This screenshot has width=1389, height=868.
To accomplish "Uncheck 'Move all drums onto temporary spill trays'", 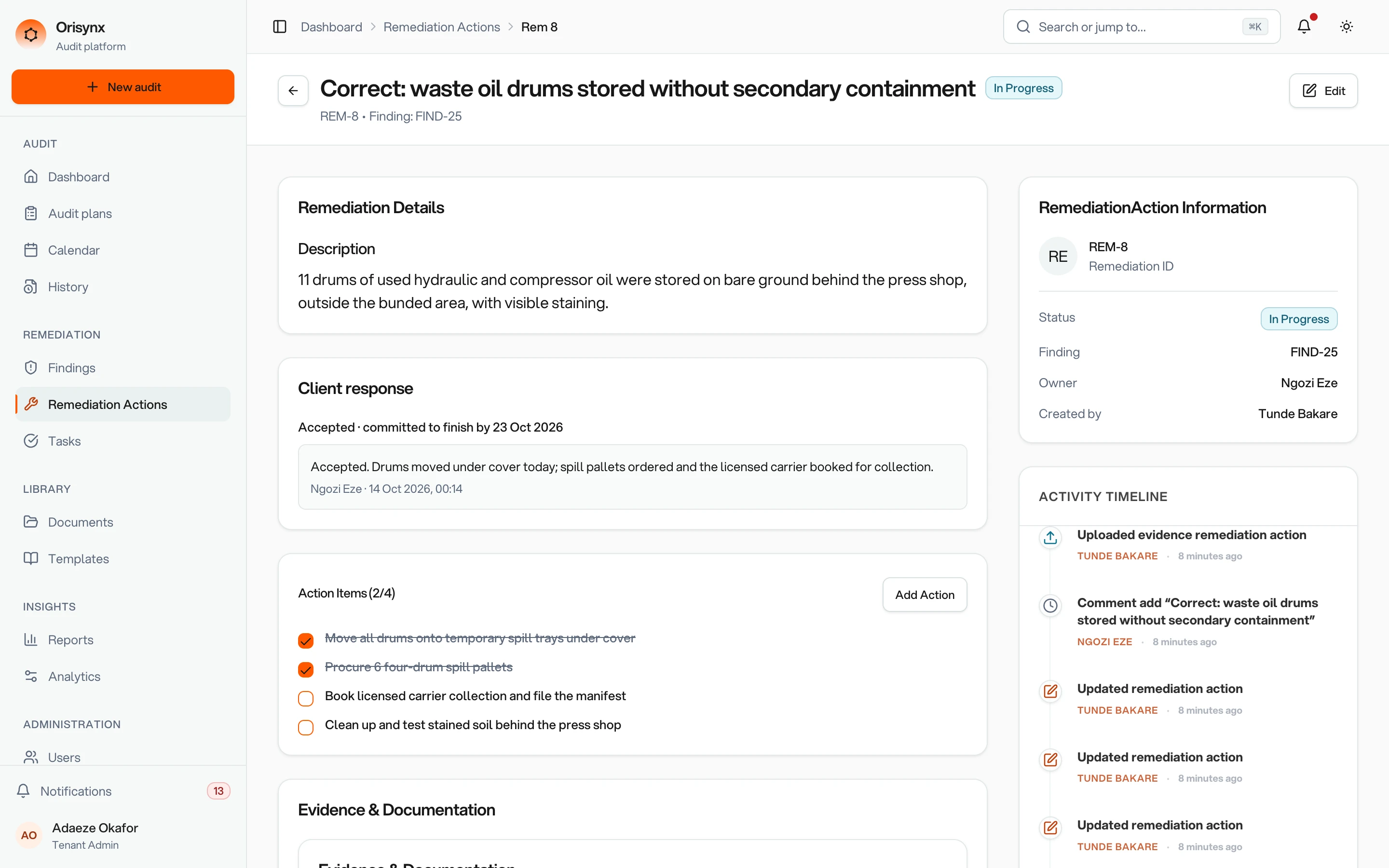I will [x=306, y=641].
